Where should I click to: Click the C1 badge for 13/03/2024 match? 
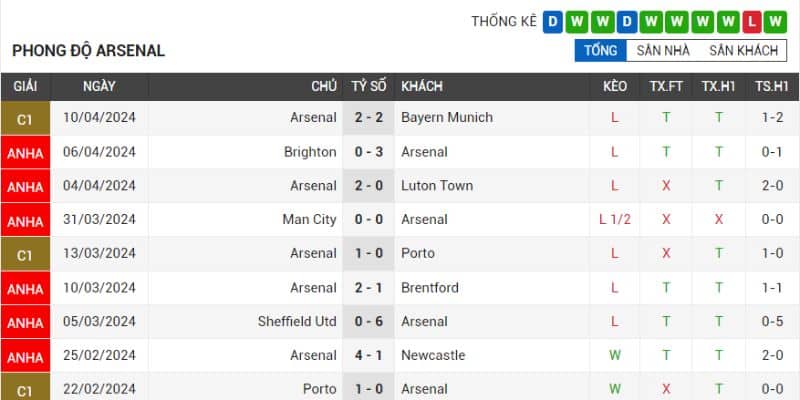(24, 255)
